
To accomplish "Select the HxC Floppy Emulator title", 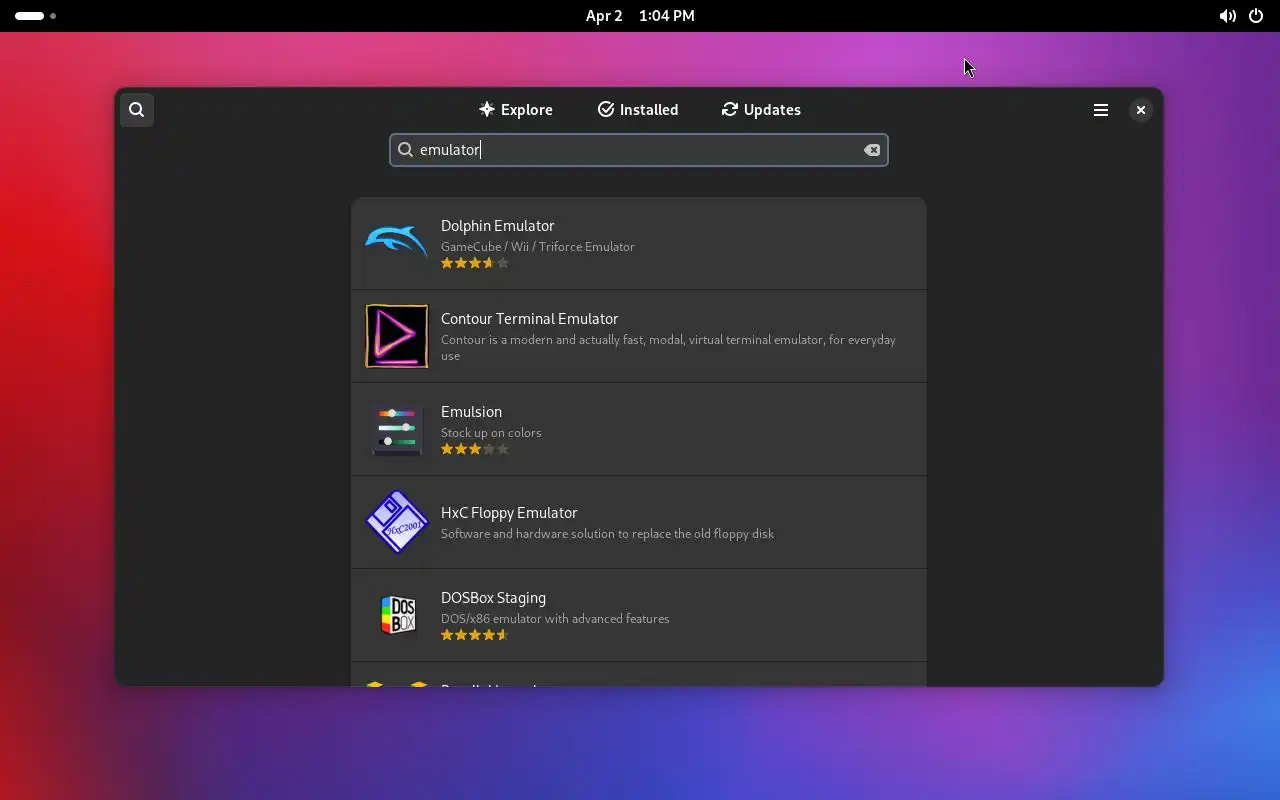I will (509, 513).
